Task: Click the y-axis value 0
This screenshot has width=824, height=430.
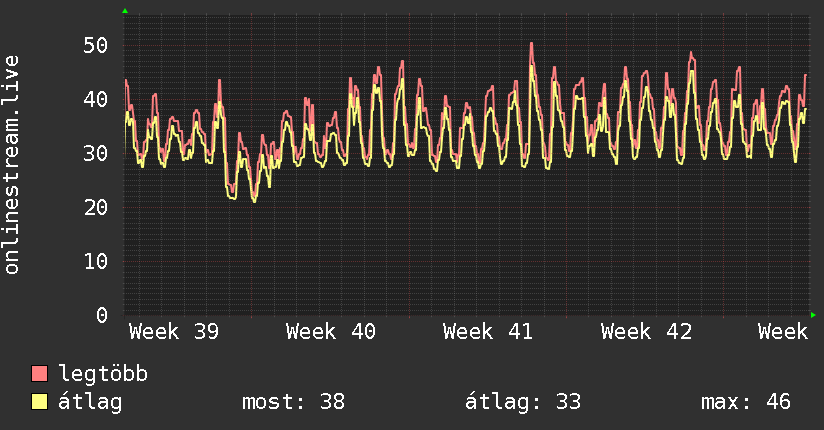Action: 102,315
